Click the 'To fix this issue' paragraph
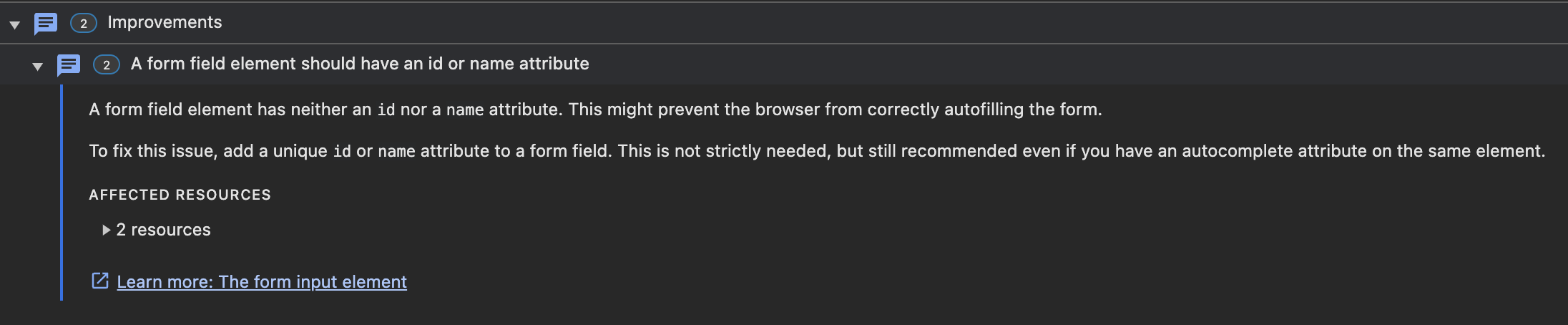This screenshot has height=325, width=1568. coord(817,151)
